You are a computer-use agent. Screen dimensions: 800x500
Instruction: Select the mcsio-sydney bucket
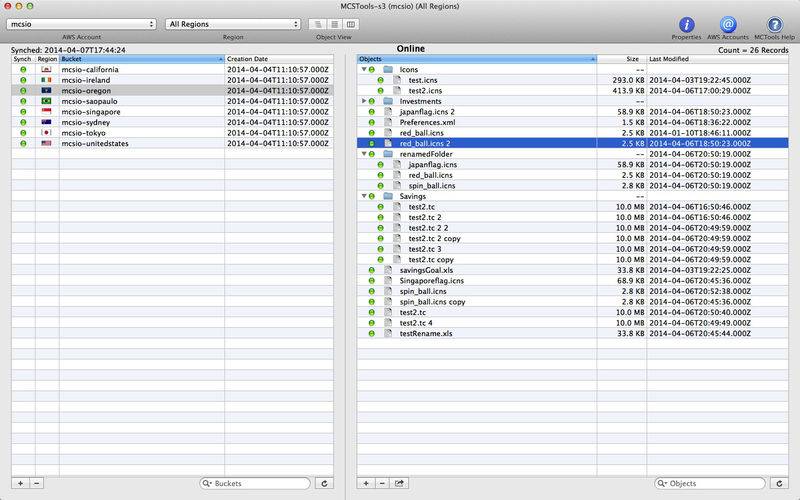pyautogui.click(x=172, y=122)
